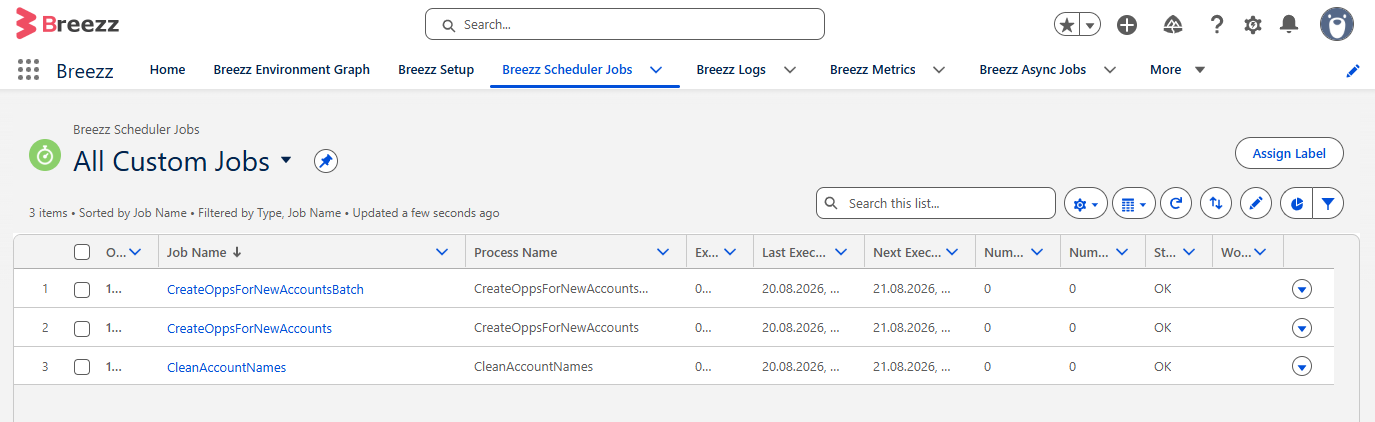Viewport: 1375px width, 422px height.
Task: Open the list view picker dropdown arrow
Action: click(286, 161)
